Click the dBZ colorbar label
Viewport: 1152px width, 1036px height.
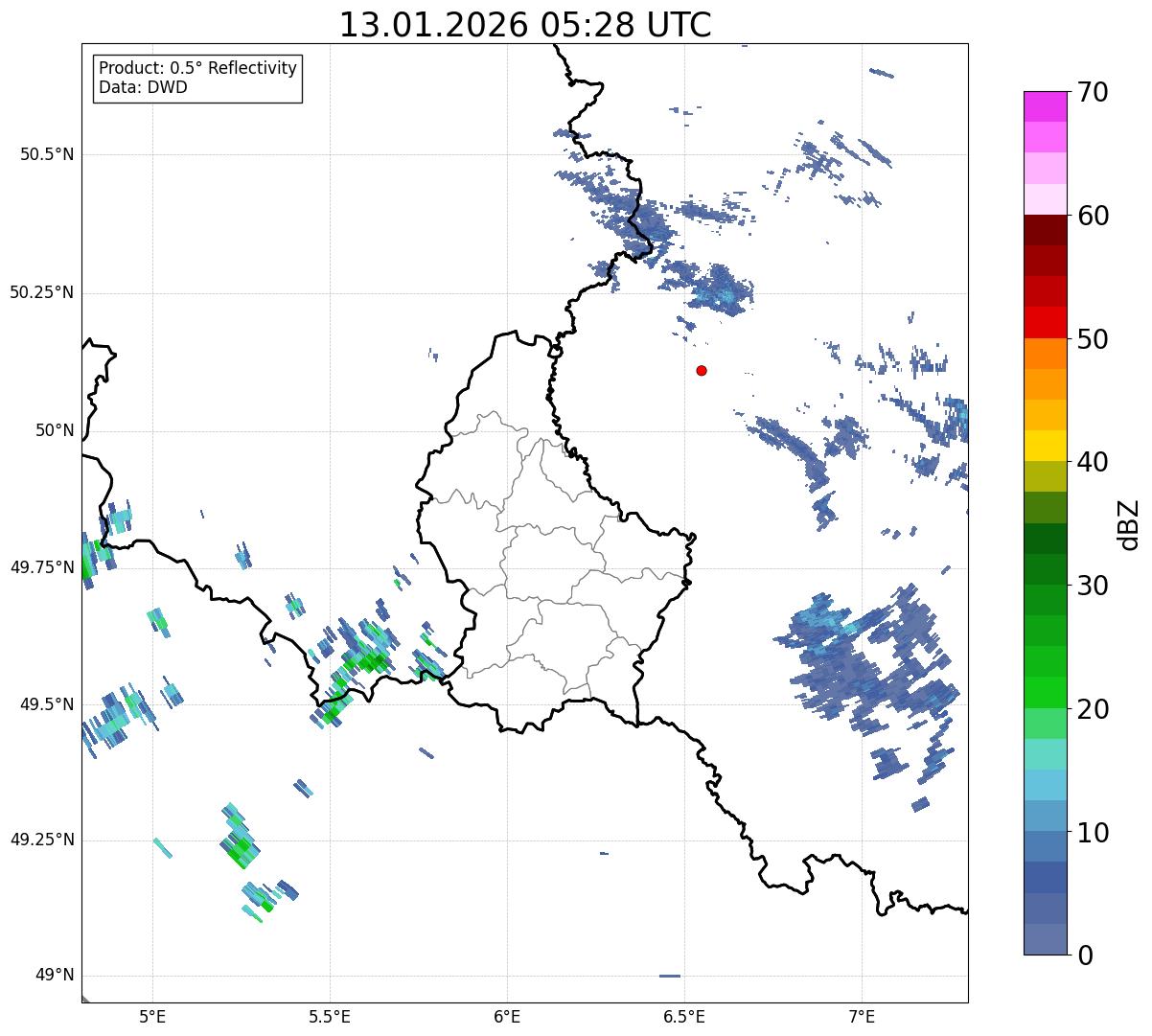pyautogui.click(x=1129, y=523)
